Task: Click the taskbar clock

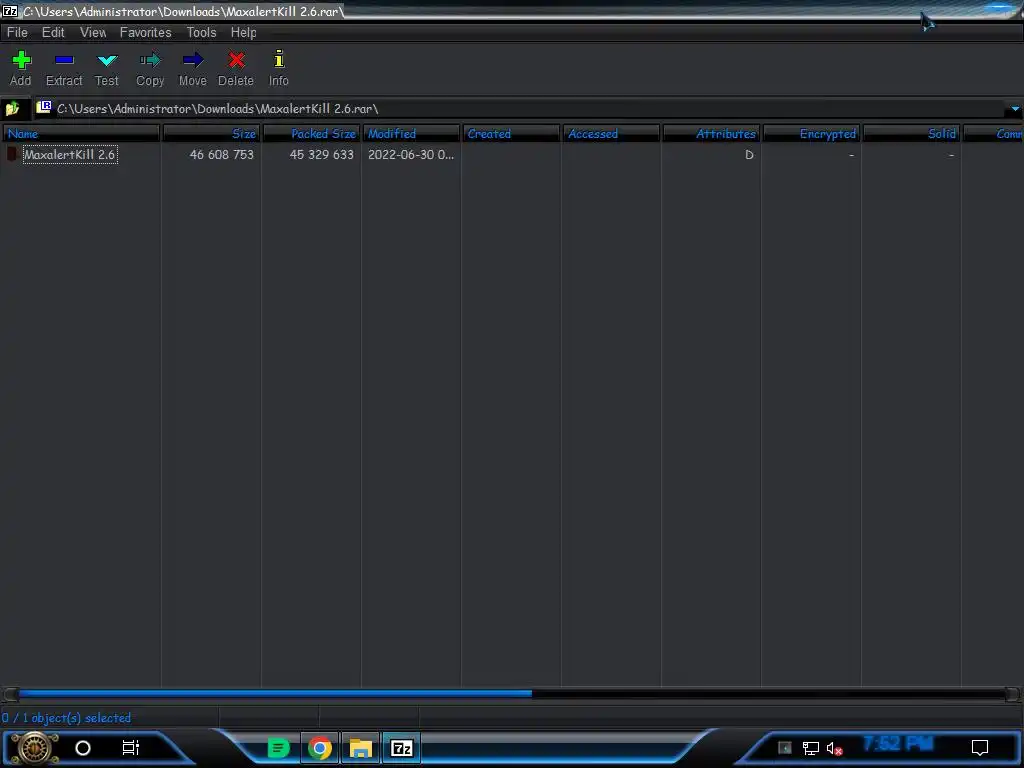Action: 898,744
